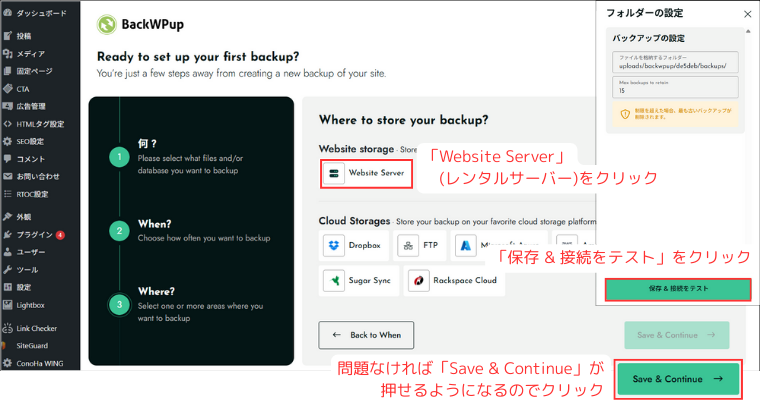The image size is (760, 412).
Task: Click the Microsoft Azure icon
Action: [465, 246]
